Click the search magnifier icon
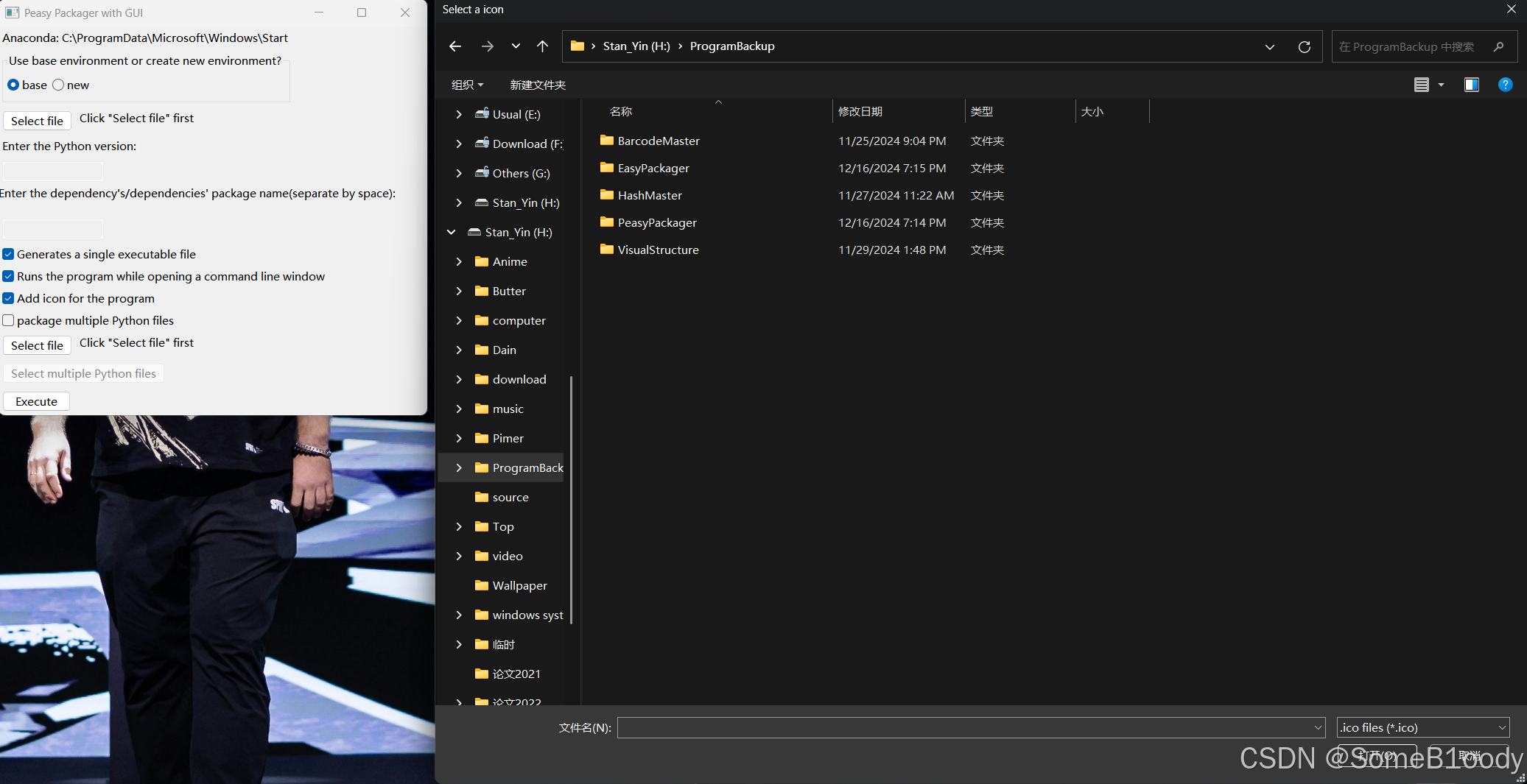 tap(1498, 46)
